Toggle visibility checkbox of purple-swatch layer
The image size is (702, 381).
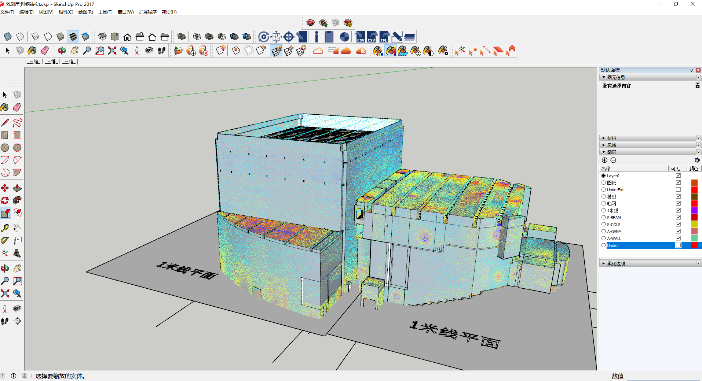(x=678, y=210)
